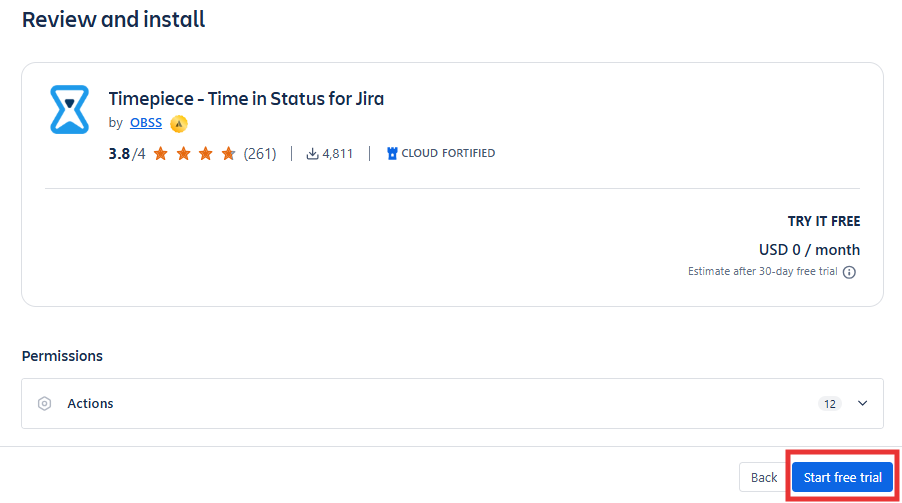Click the USD 0 / month price
The height and width of the screenshot is (503, 902).
(x=809, y=250)
